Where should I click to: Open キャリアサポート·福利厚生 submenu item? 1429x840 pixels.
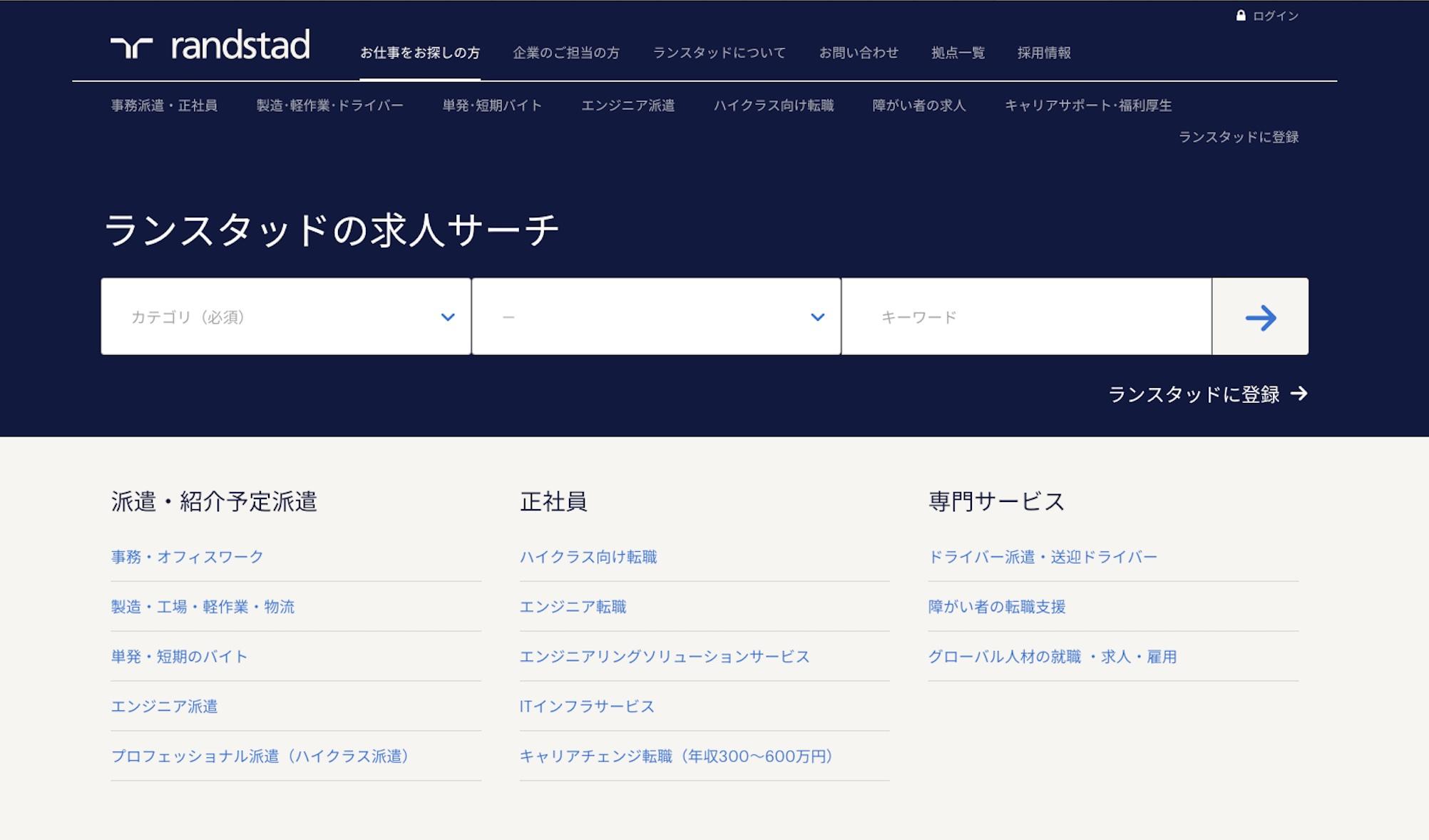tap(1088, 106)
